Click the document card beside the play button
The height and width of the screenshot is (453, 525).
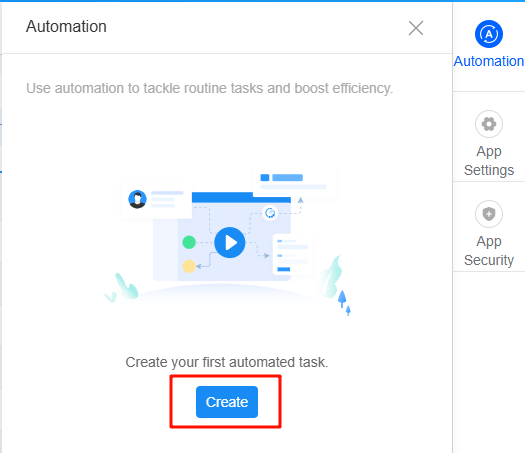[292, 254]
